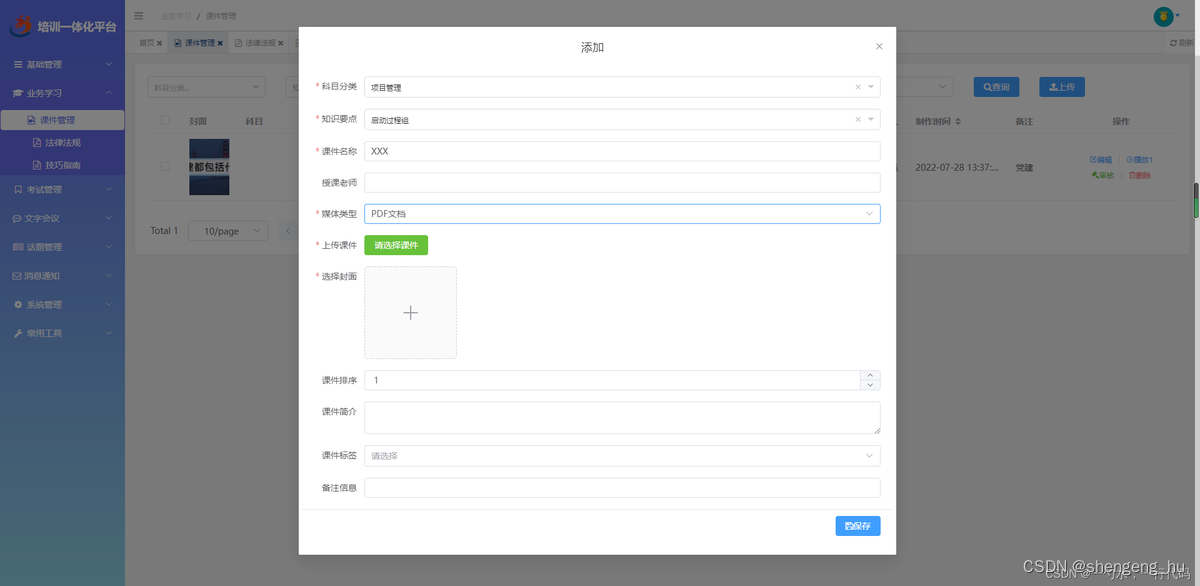This screenshot has height=586, width=1200.
Task: Expand the 考试管理 sidebar menu
Action: (x=62, y=189)
